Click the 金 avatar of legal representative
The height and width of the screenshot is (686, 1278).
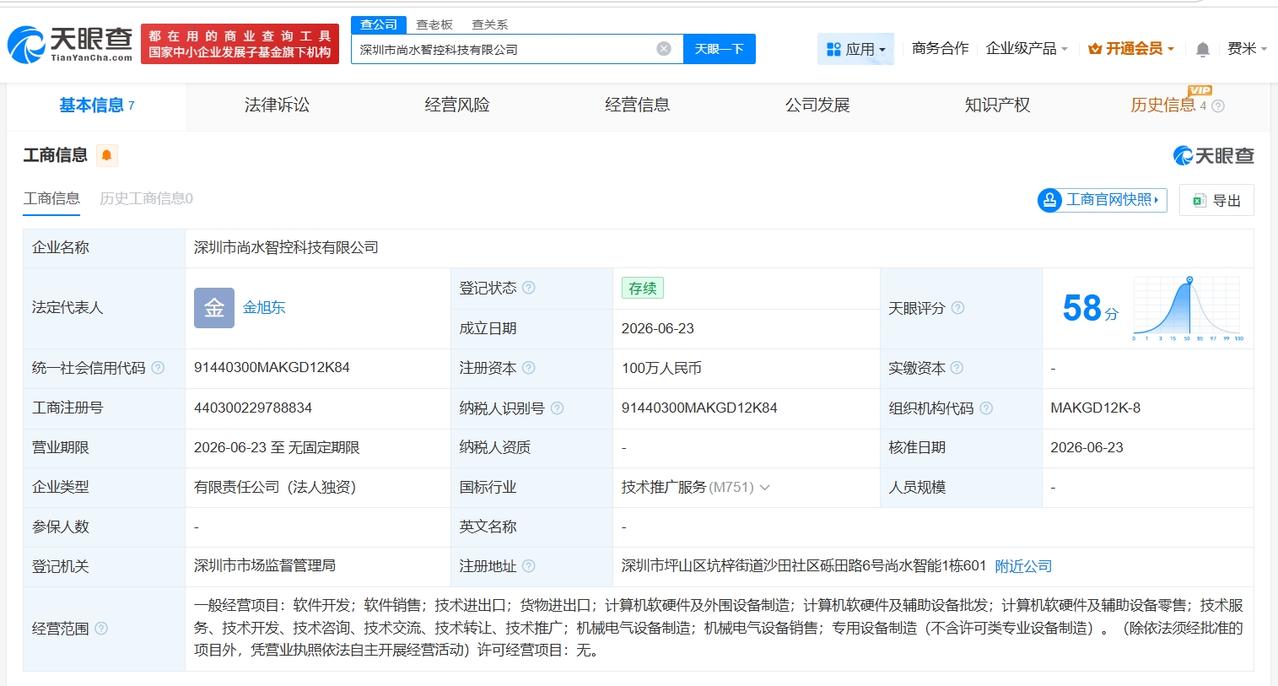[214, 308]
